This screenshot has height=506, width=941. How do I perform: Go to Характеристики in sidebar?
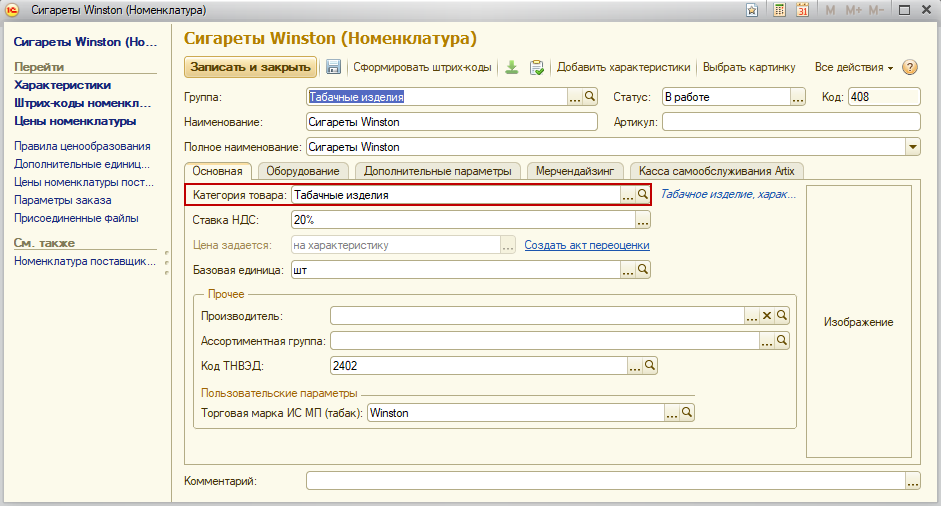pos(62,85)
